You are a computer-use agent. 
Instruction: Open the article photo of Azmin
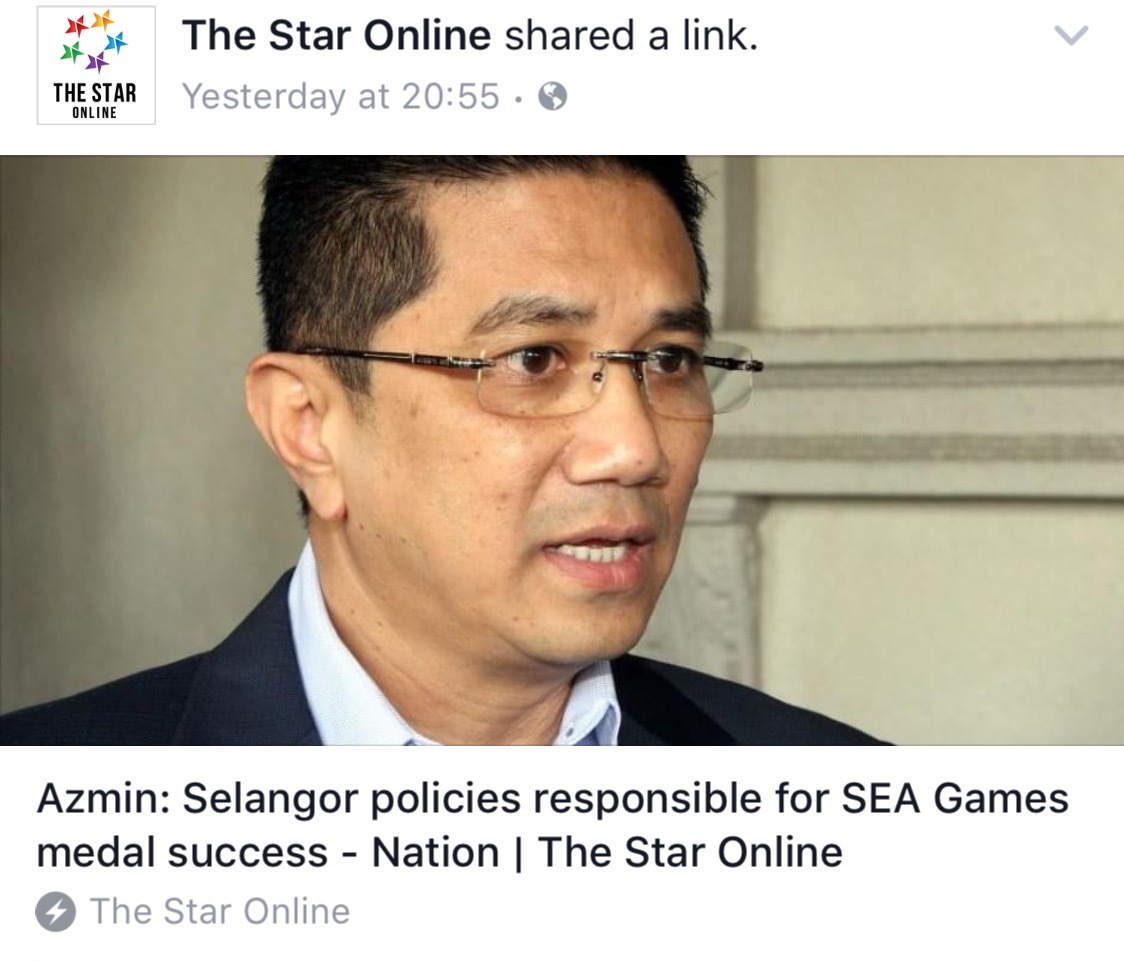pyautogui.click(x=562, y=450)
